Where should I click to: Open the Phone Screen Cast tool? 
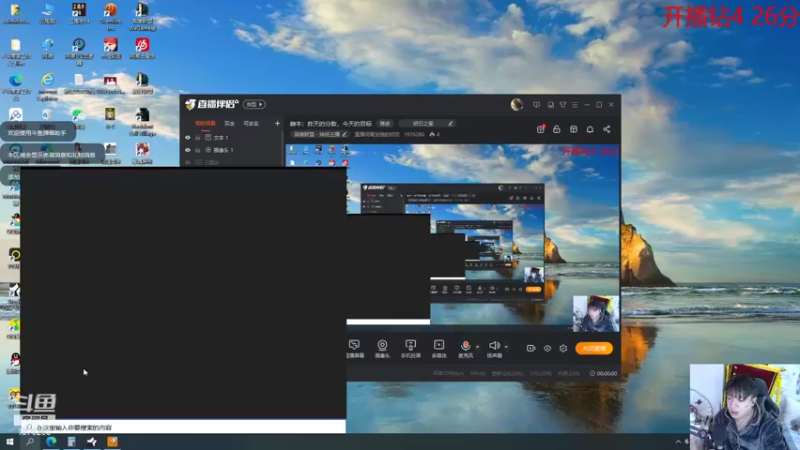click(410, 349)
